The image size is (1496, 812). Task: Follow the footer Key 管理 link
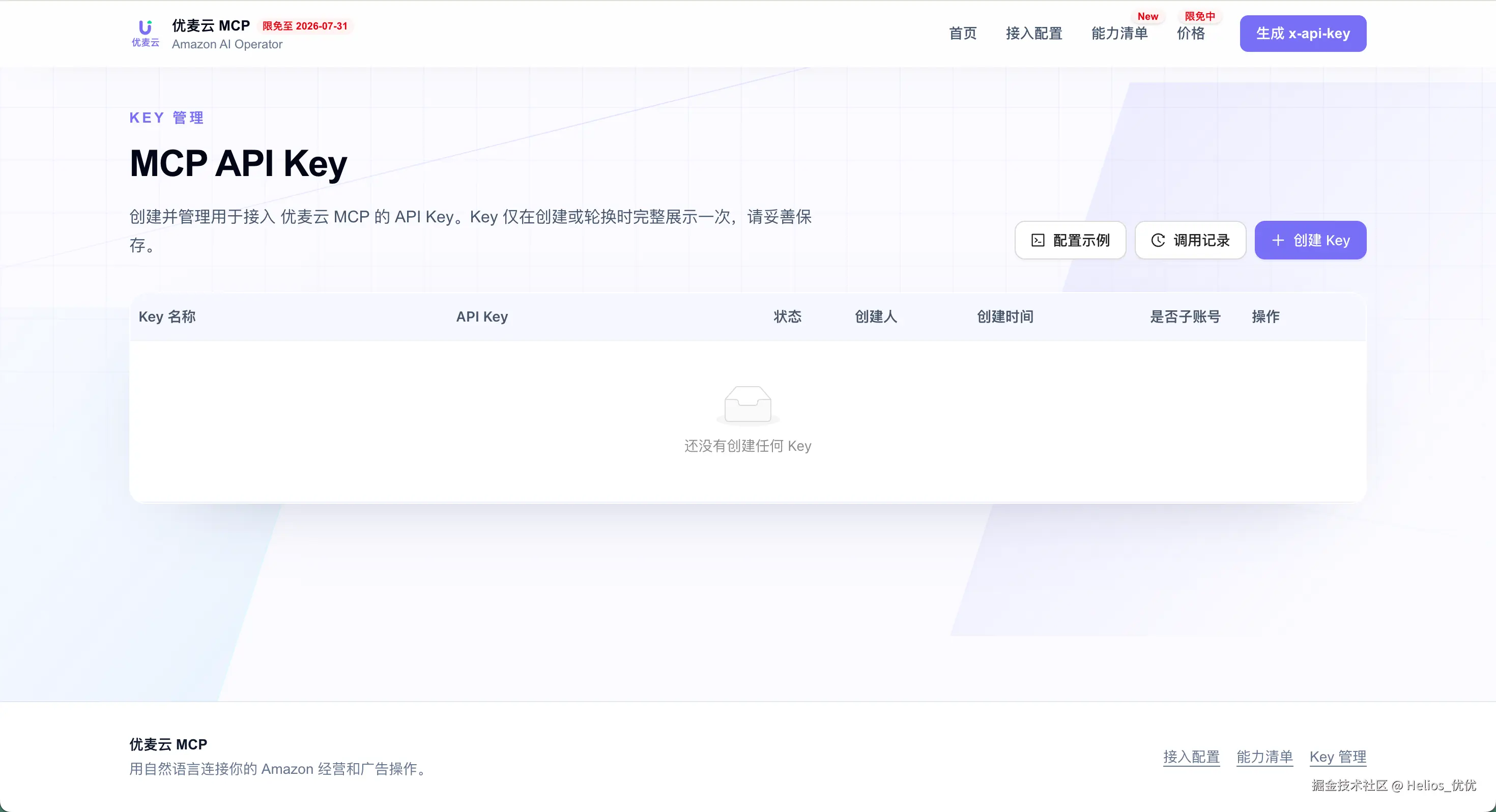(x=1338, y=757)
